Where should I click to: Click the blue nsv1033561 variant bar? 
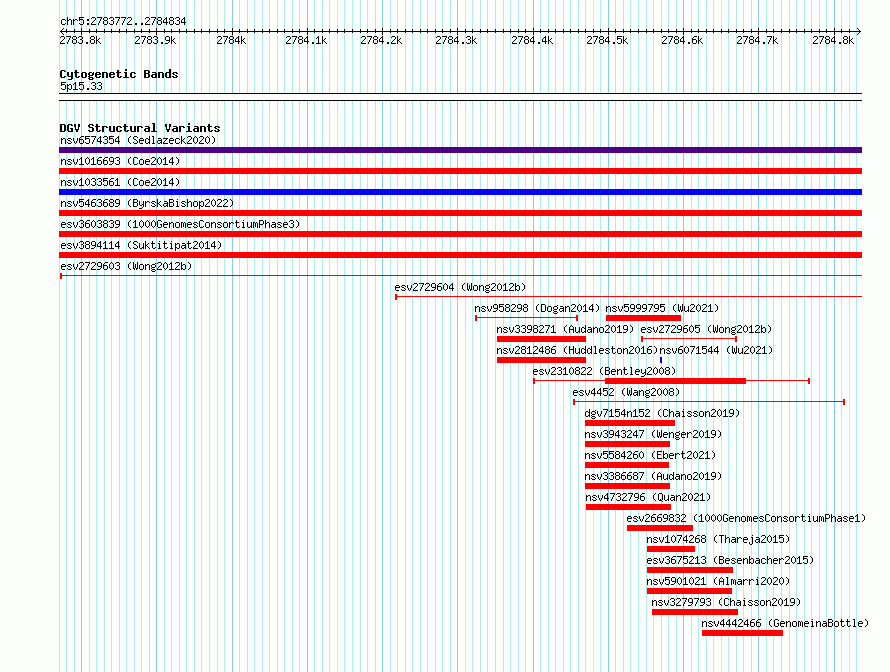[460, 192]
